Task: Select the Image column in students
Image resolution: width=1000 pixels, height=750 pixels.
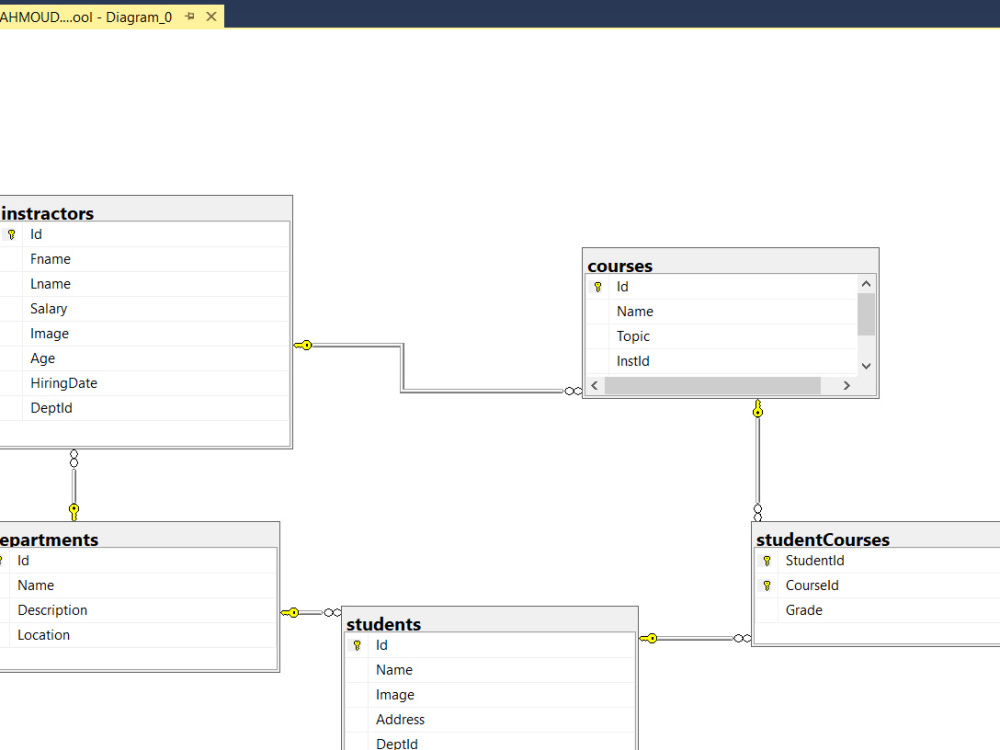Action: pos(490,695)
